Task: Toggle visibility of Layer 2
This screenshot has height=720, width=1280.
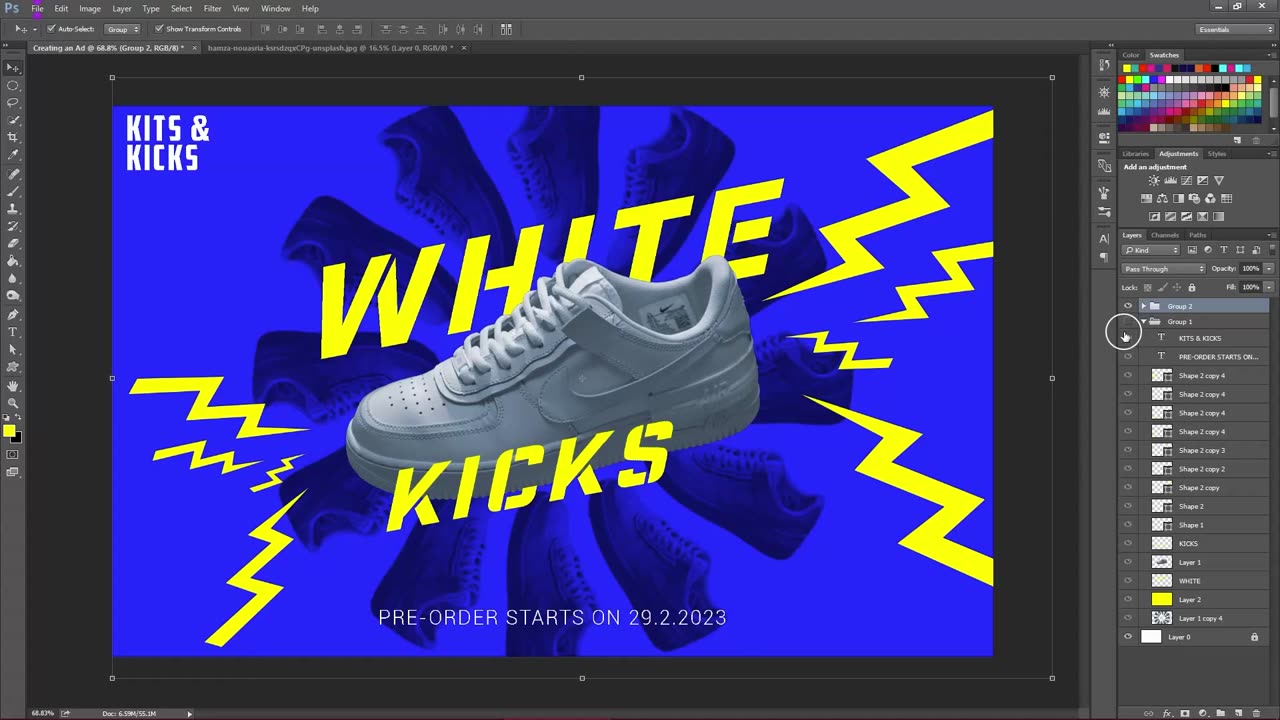Action: tap(1128, 599)
